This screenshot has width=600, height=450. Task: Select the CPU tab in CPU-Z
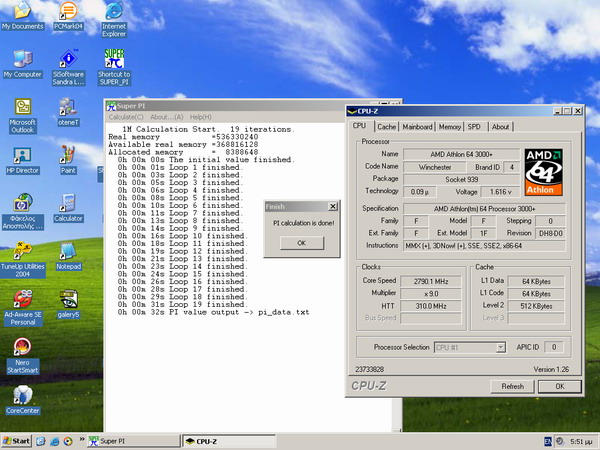point(360,126)
